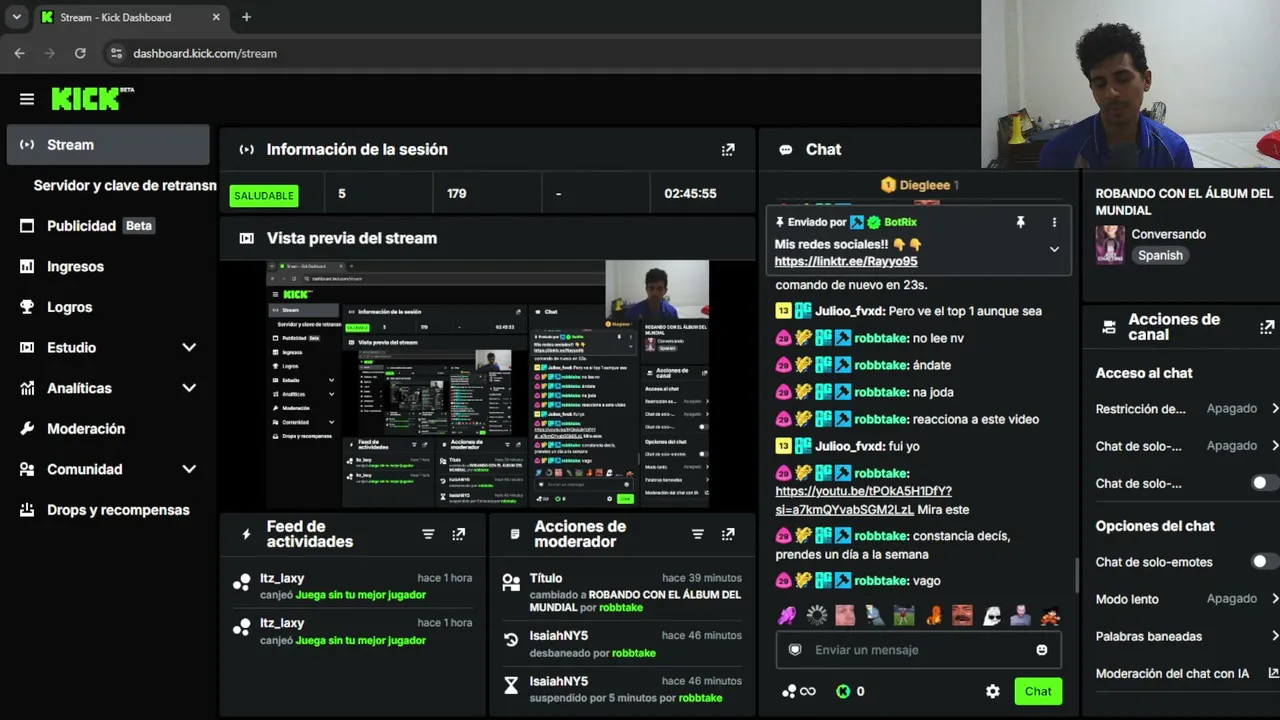Screen dimensions: 1280x720
Task: Open Logros in the sidebar
Action: (108, 307)
